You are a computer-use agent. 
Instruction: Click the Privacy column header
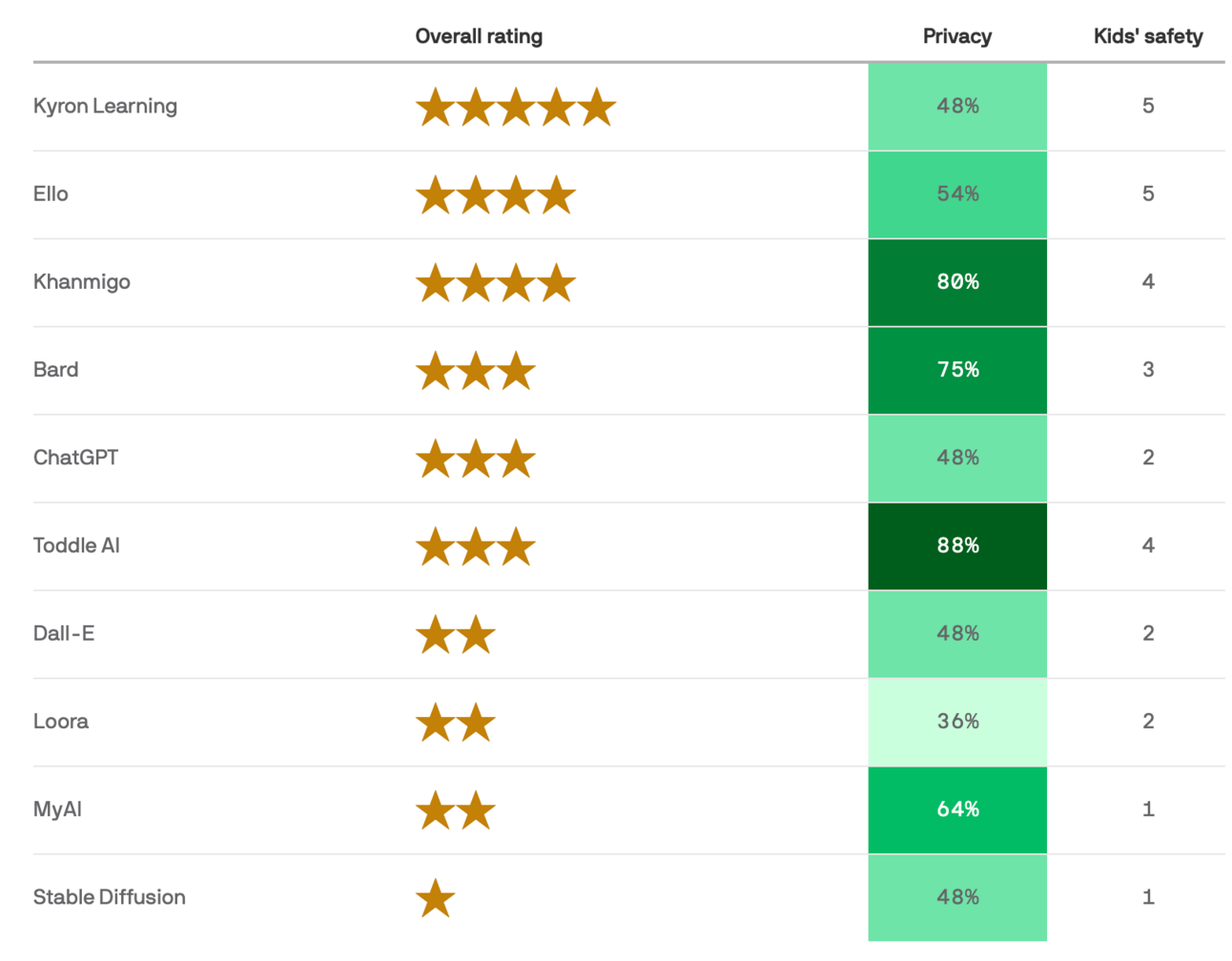click(956, 36)
